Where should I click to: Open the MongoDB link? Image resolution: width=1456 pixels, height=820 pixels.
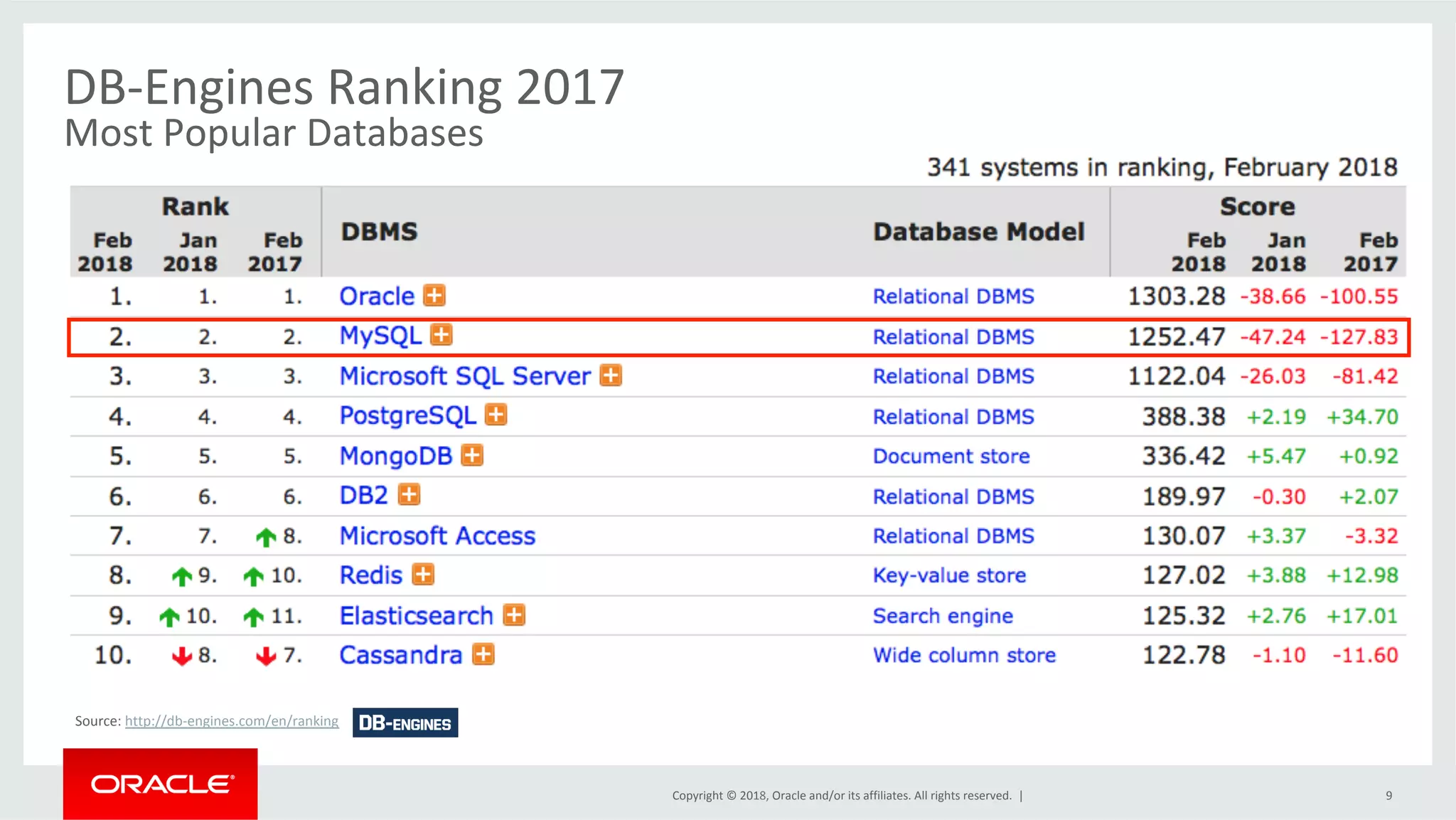pyautogui.click(x=396, y=456)
